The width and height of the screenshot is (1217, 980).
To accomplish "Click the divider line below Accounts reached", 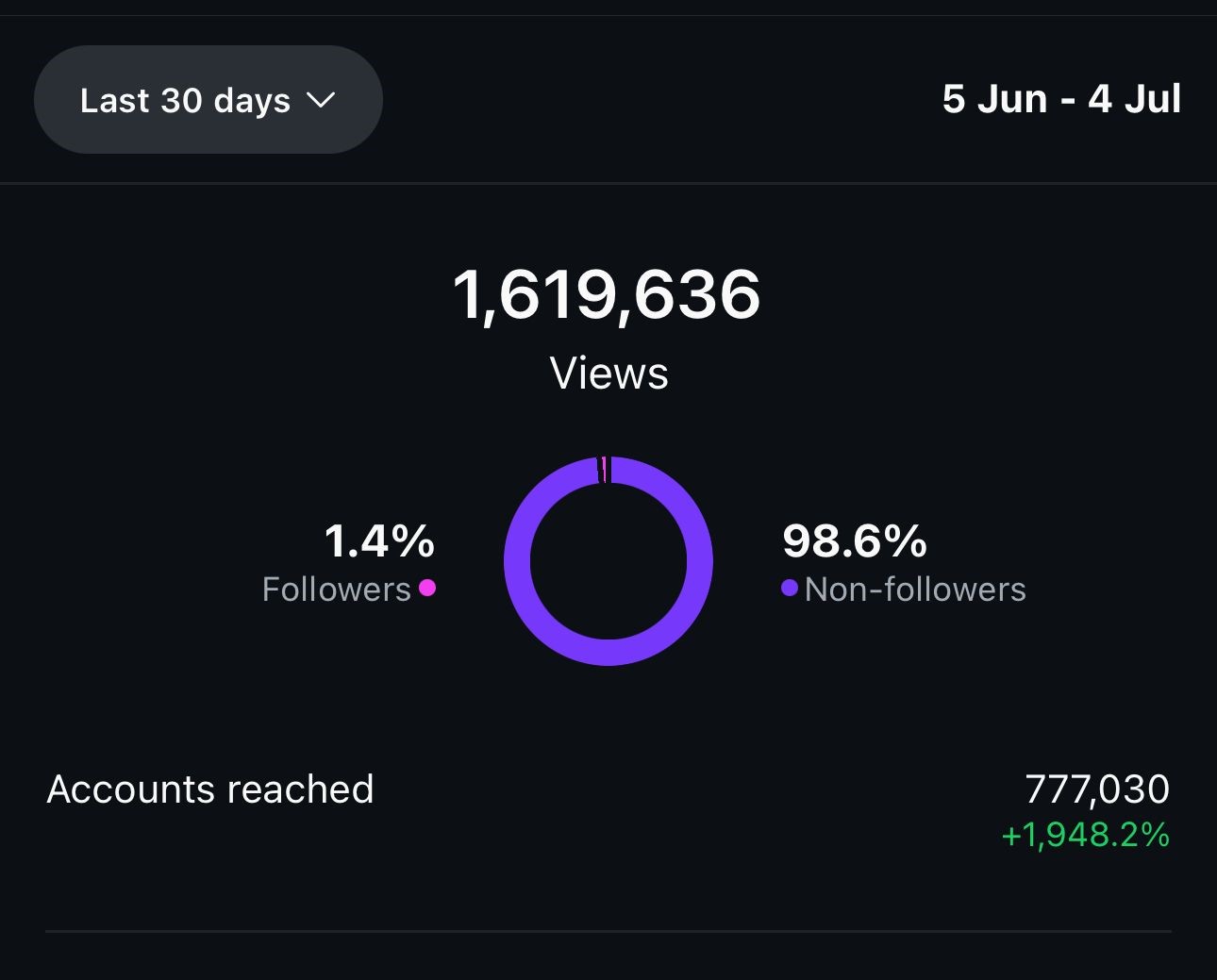I will [x=608, y=932].
